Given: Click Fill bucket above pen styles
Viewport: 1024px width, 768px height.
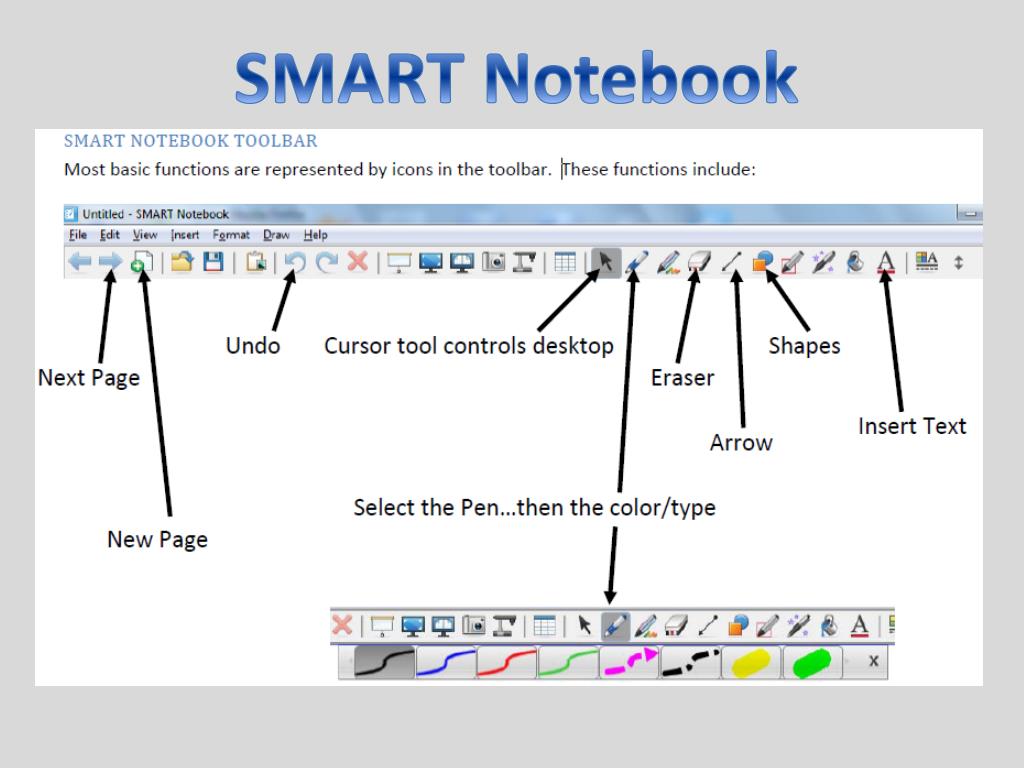Looking at the screenshot, I should click(x=829, y=626).
